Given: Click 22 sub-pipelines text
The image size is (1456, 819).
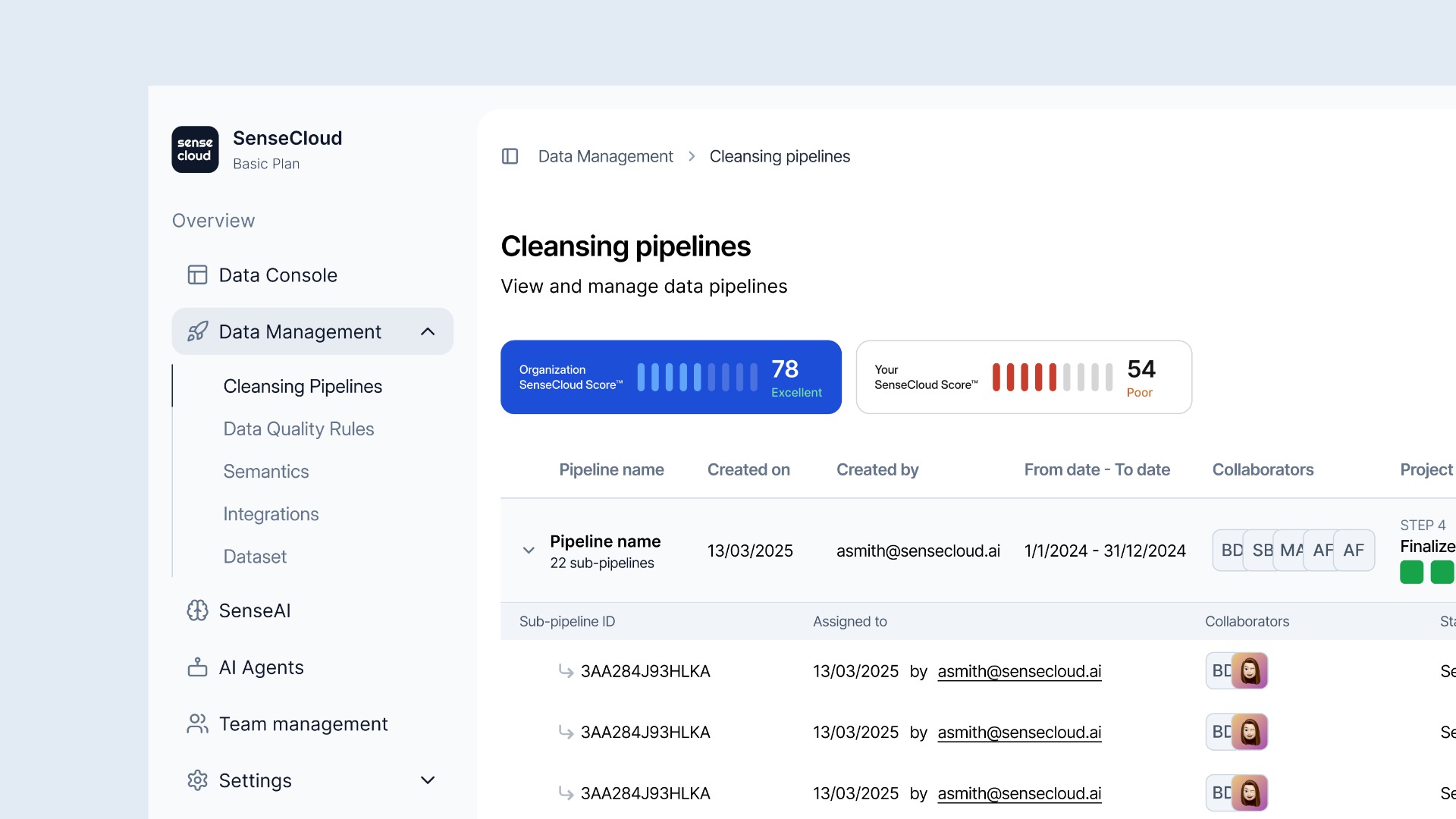Looking at the screenshot, I should pyautogui.click(x=602, y=563).
